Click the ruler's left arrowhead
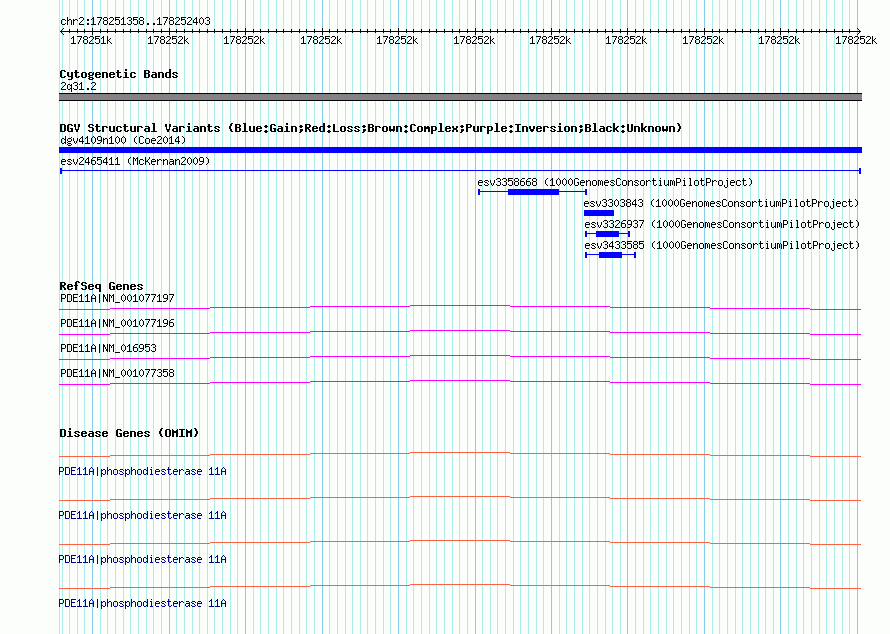 [x=62, y=32]
